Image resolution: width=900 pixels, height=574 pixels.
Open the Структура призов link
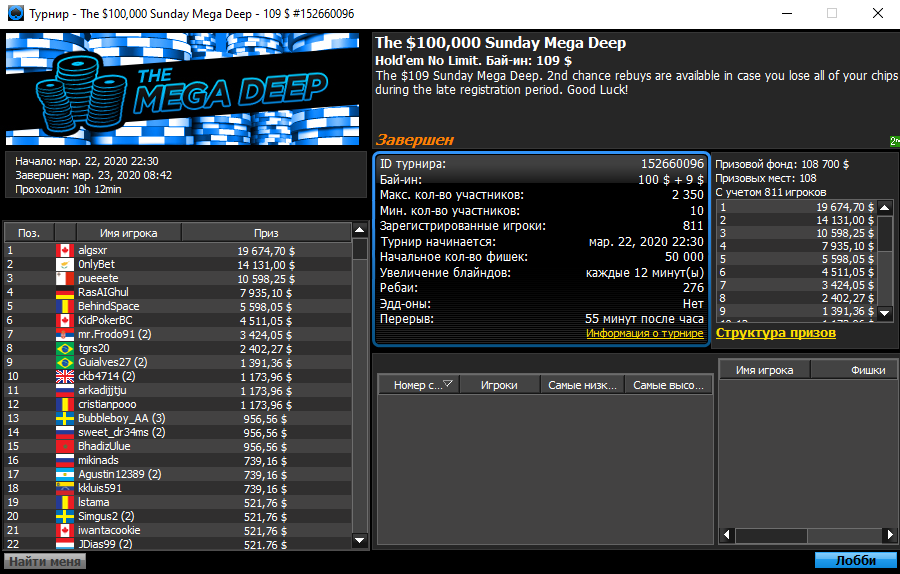click(x=775, y=332)
